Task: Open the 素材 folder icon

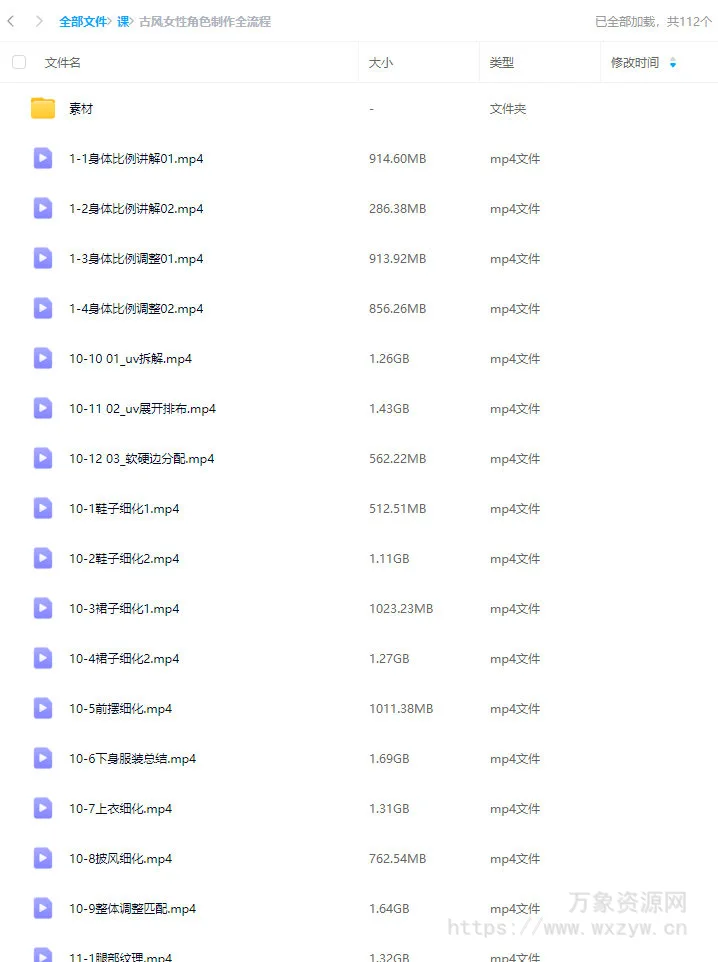Action: tap(43, 109)
